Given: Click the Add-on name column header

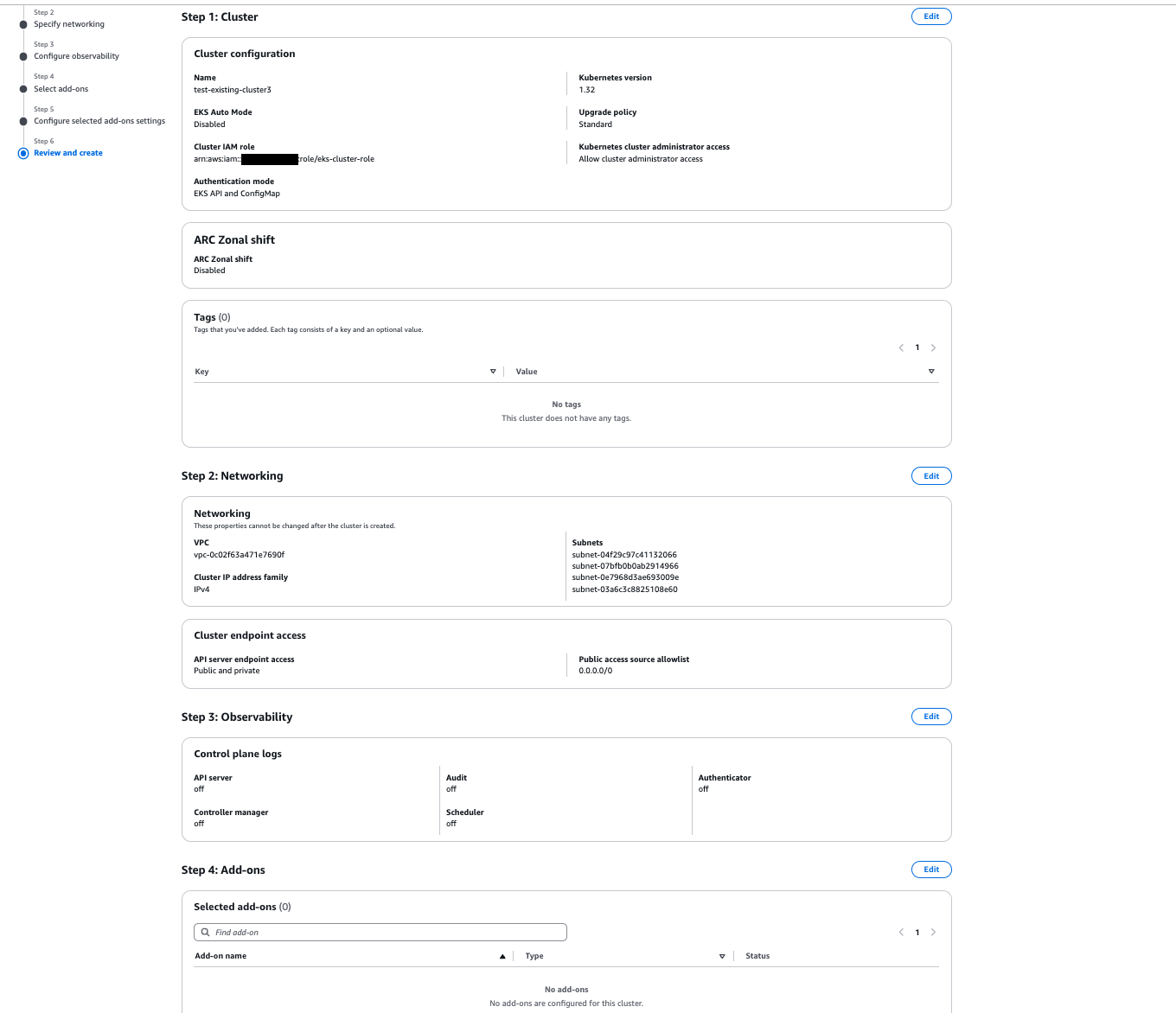Looking at the screenshot, I should (x=220, y=956).
